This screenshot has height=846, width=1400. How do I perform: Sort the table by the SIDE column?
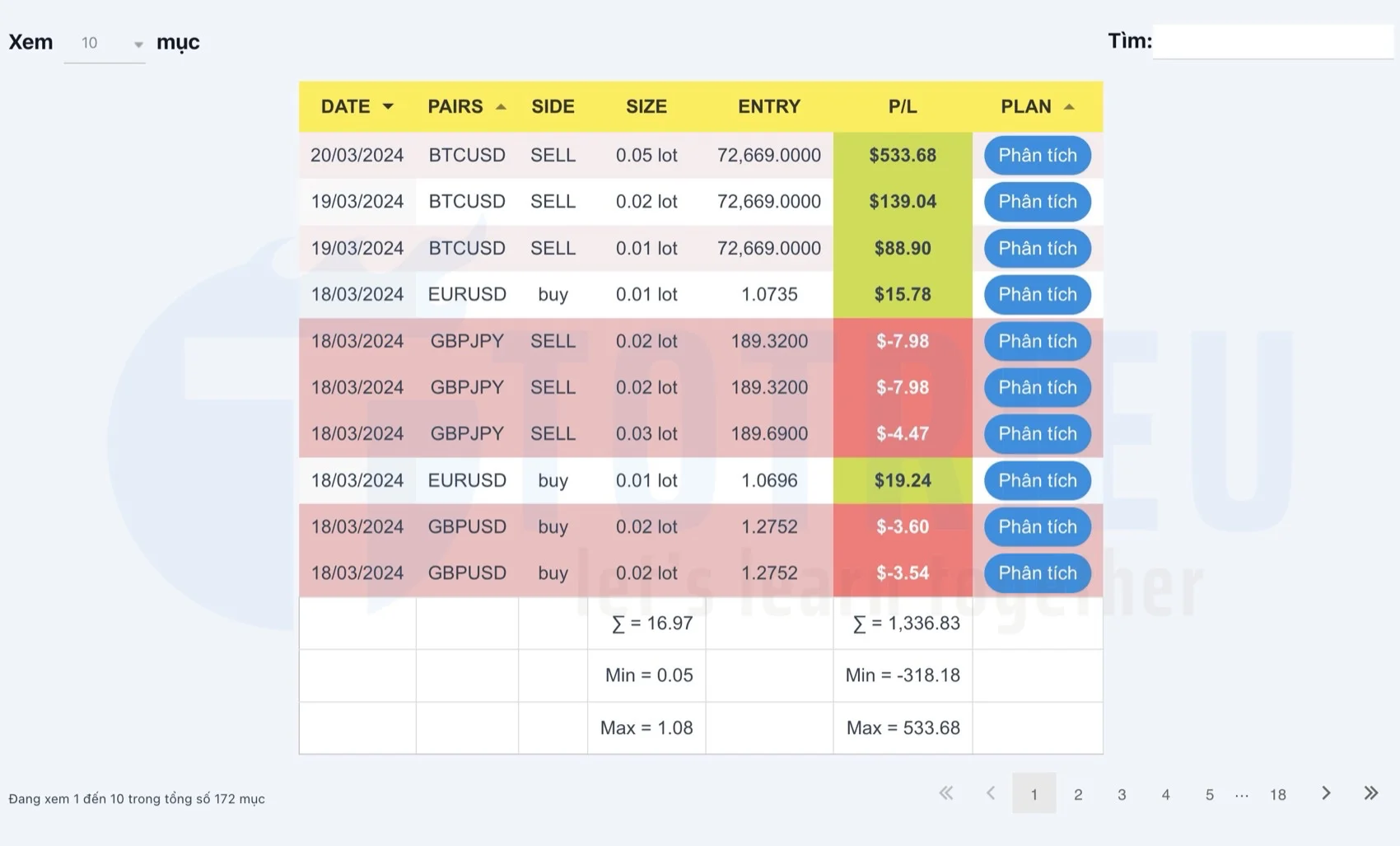(x=553, y=106)
